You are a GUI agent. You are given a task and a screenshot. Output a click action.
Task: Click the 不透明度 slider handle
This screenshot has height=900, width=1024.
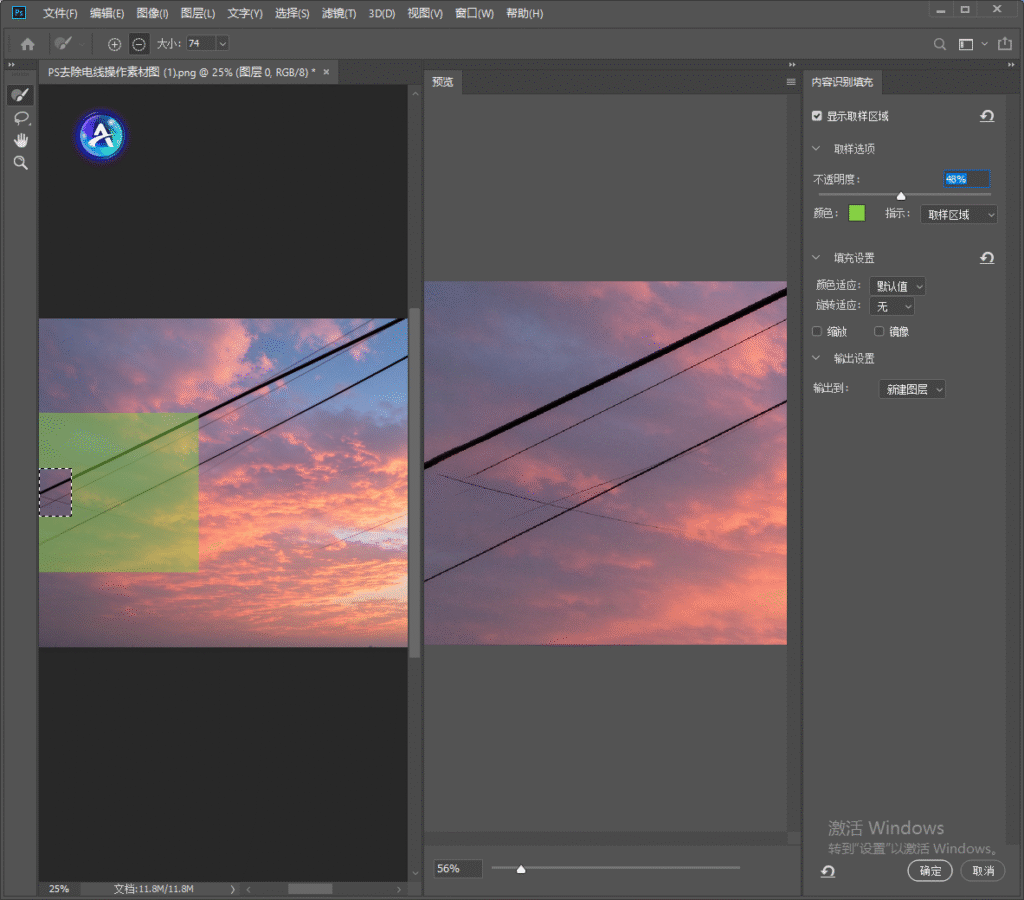click(x=901, y=195)
